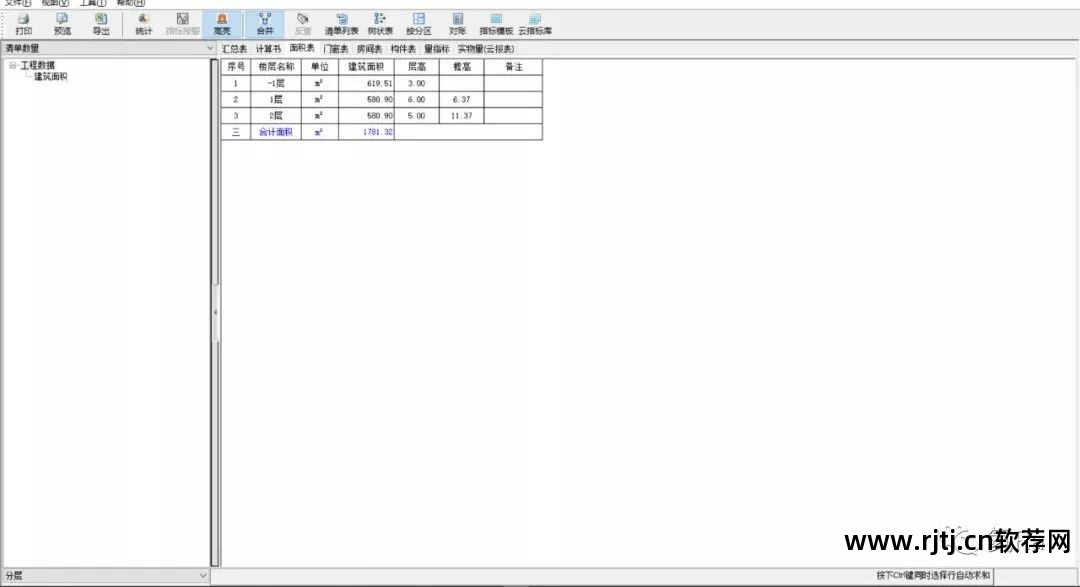The image size is (1080, 587).
Task: Open 云指标库 cloud index library
Action: tap(535, 24)
